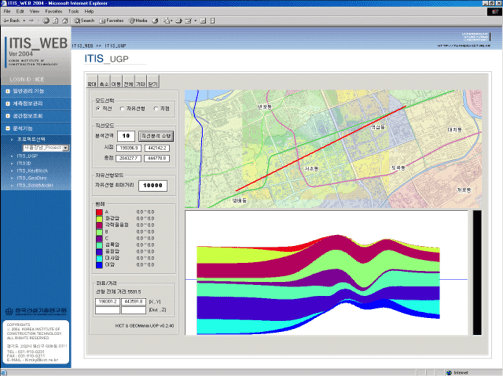Click the fifth map toolbar button (distance)
This screenshot has height=376, width=503.
point(140,81)
